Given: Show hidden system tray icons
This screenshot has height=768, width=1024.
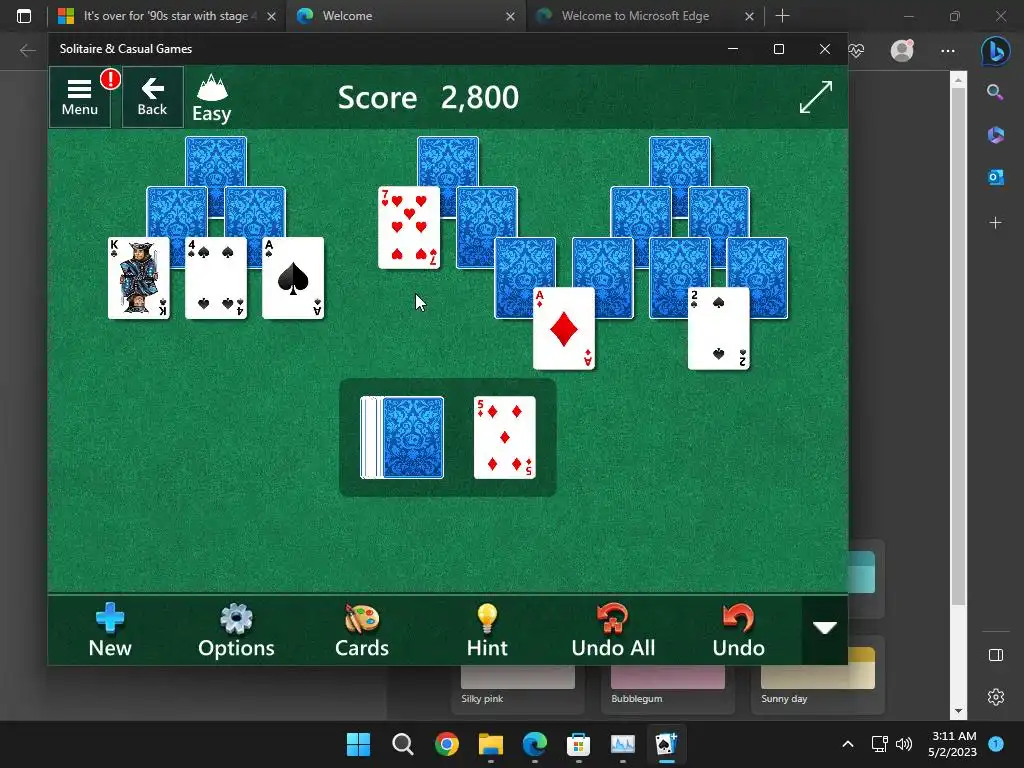Looking at the screenshot, I should tap(848, 744).
